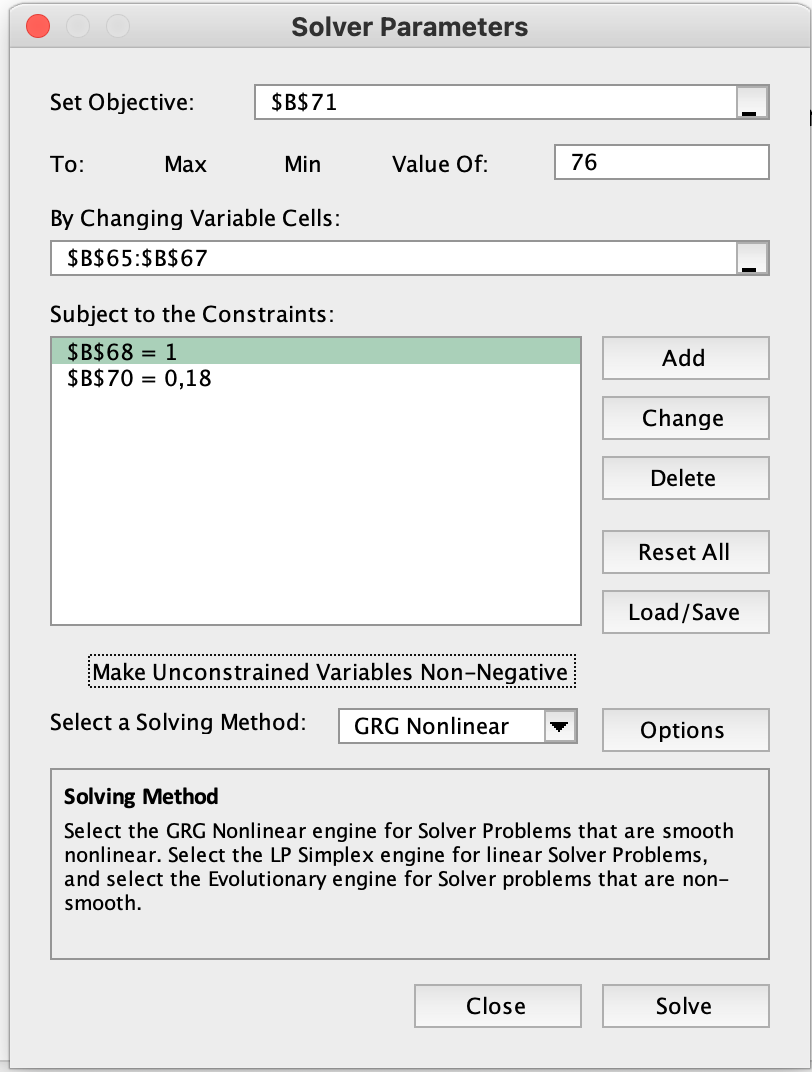This screenshot has height=1072, width=812.
Task: Collapse the Set Objective range selector
Action: coord(753,103)
